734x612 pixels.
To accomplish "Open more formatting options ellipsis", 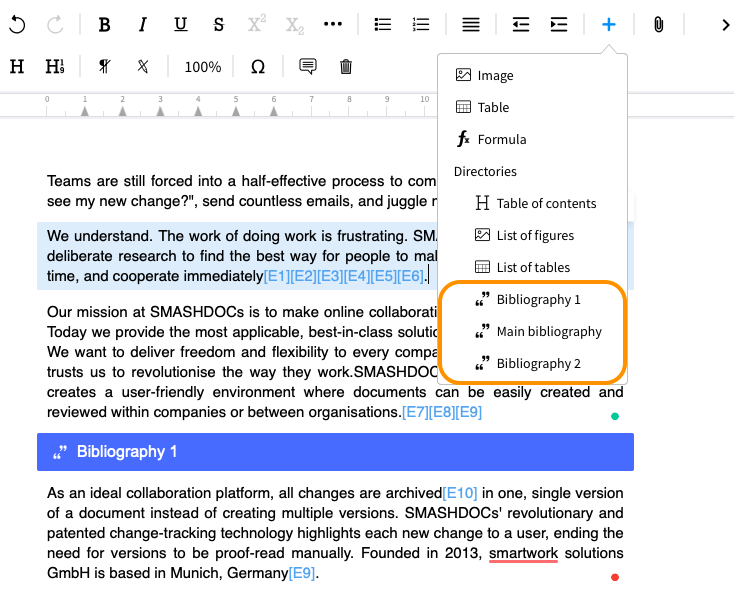I will [332, 24].
